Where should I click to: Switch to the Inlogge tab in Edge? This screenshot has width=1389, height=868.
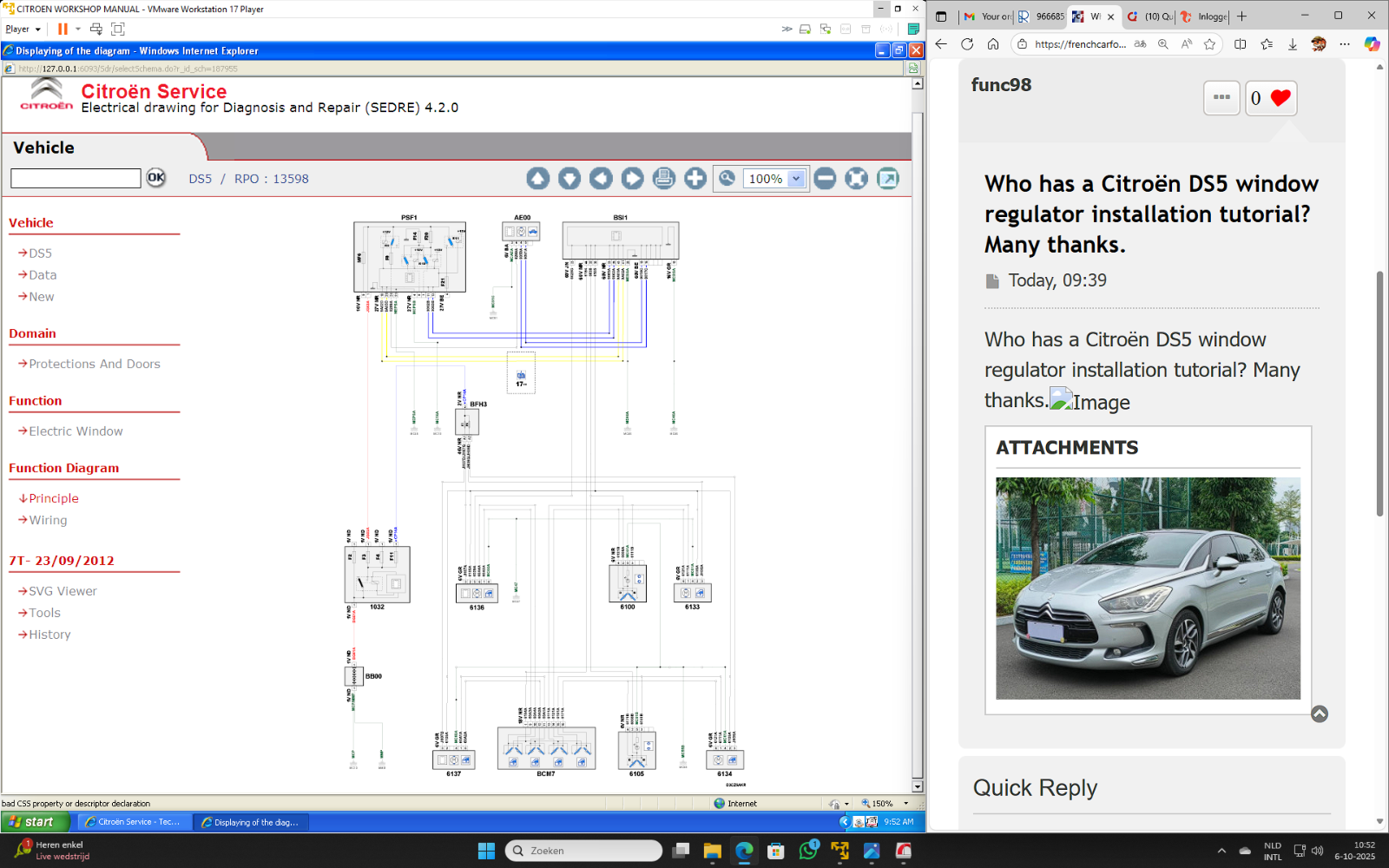pyautogui.click(x=1203, y=16)
